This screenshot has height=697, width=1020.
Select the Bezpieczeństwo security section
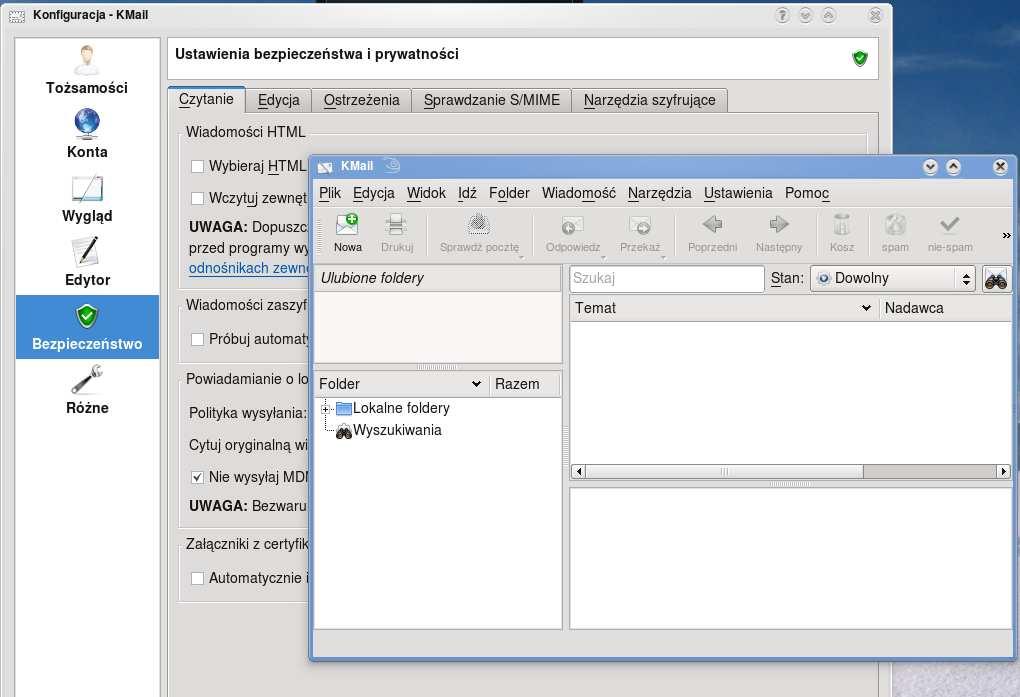pyautogui.click(x=87, y=326)
